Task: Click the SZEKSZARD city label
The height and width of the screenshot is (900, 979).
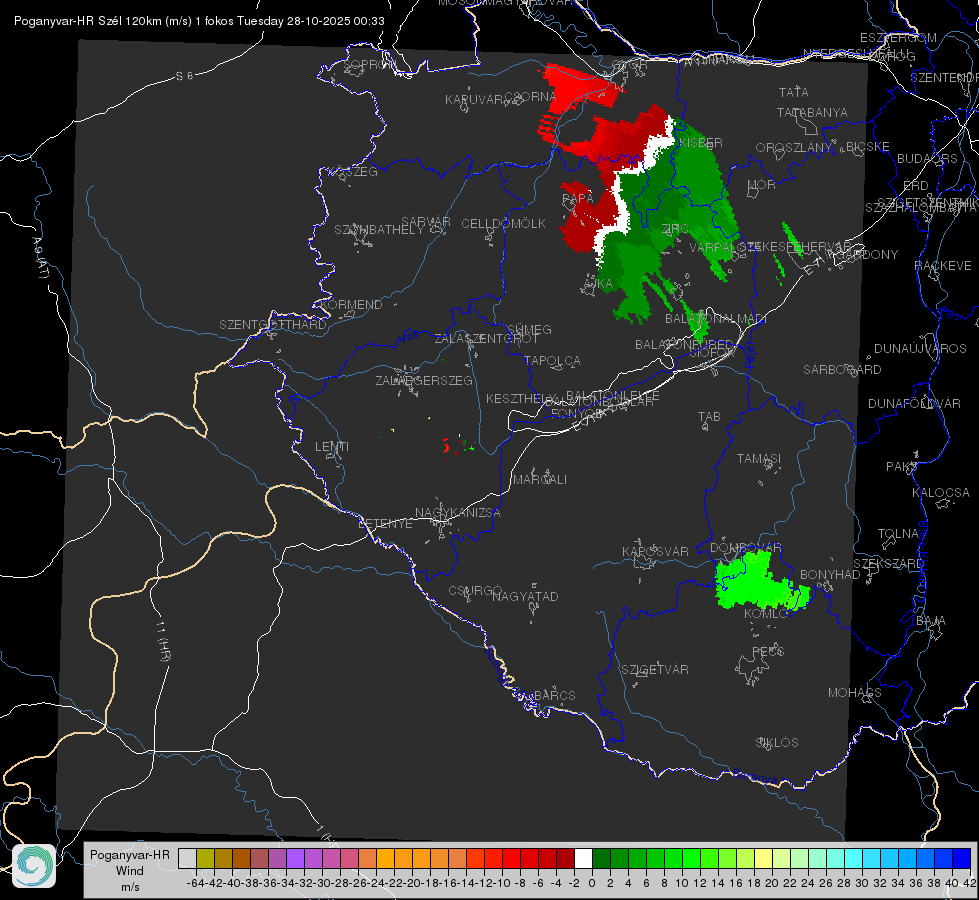Action: 889,564
